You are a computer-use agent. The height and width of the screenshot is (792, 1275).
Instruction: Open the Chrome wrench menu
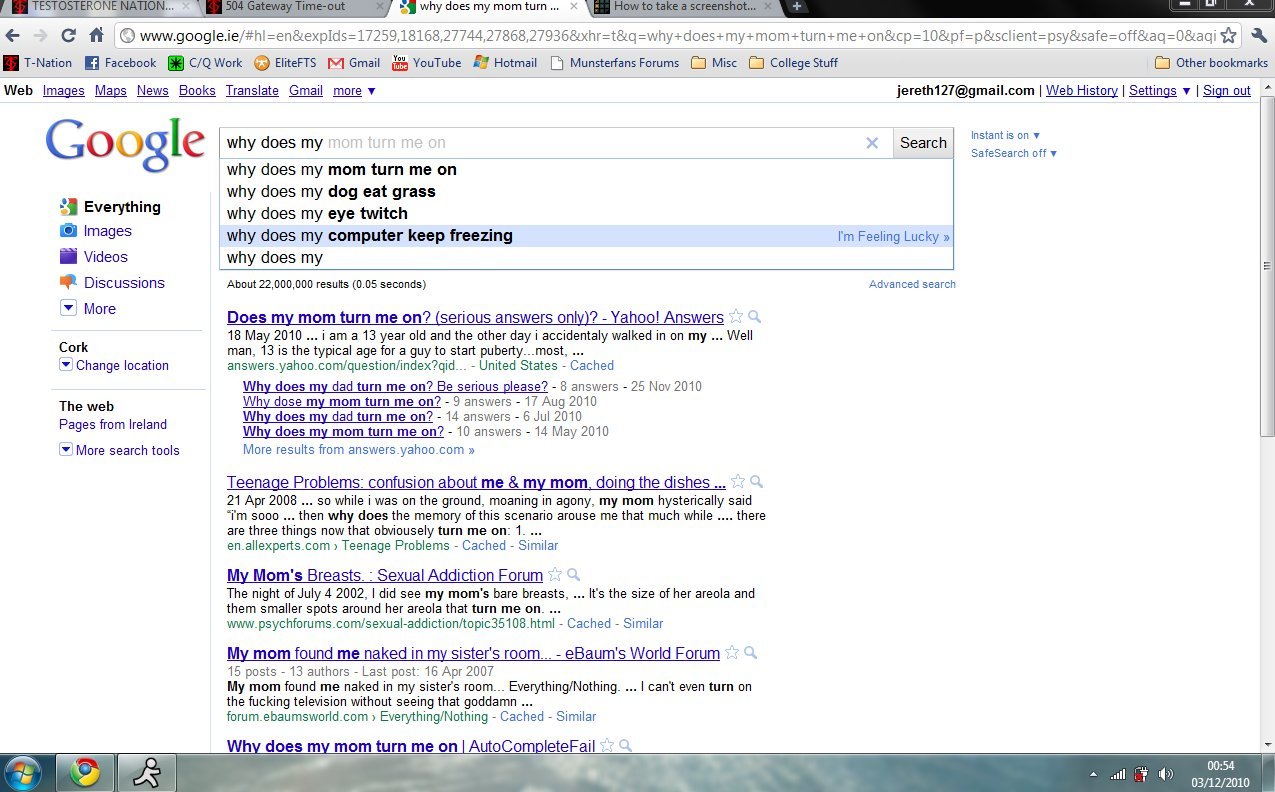[1259, 36]
